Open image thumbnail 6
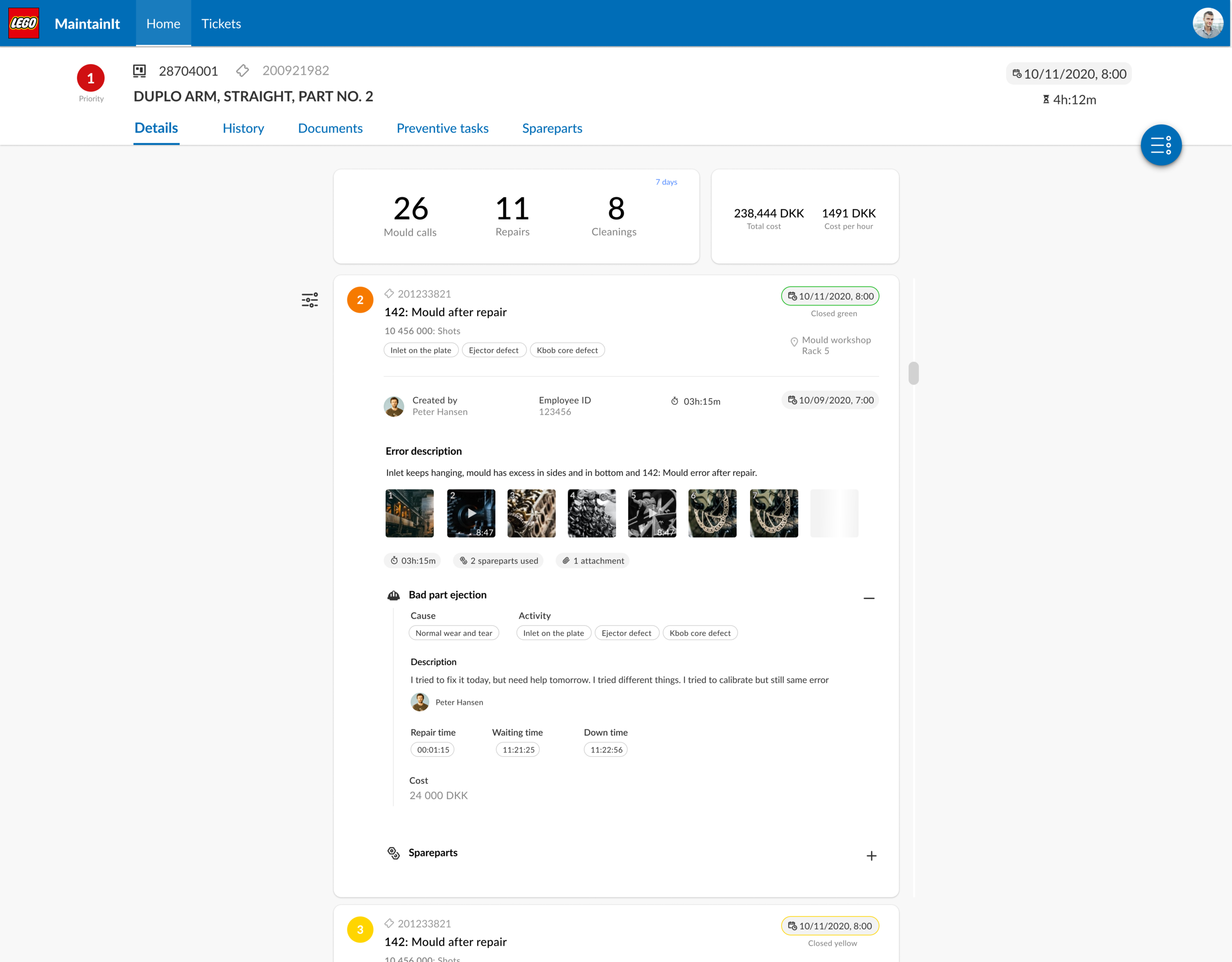This screenshot has width=1232, height=962. (713, 513)
